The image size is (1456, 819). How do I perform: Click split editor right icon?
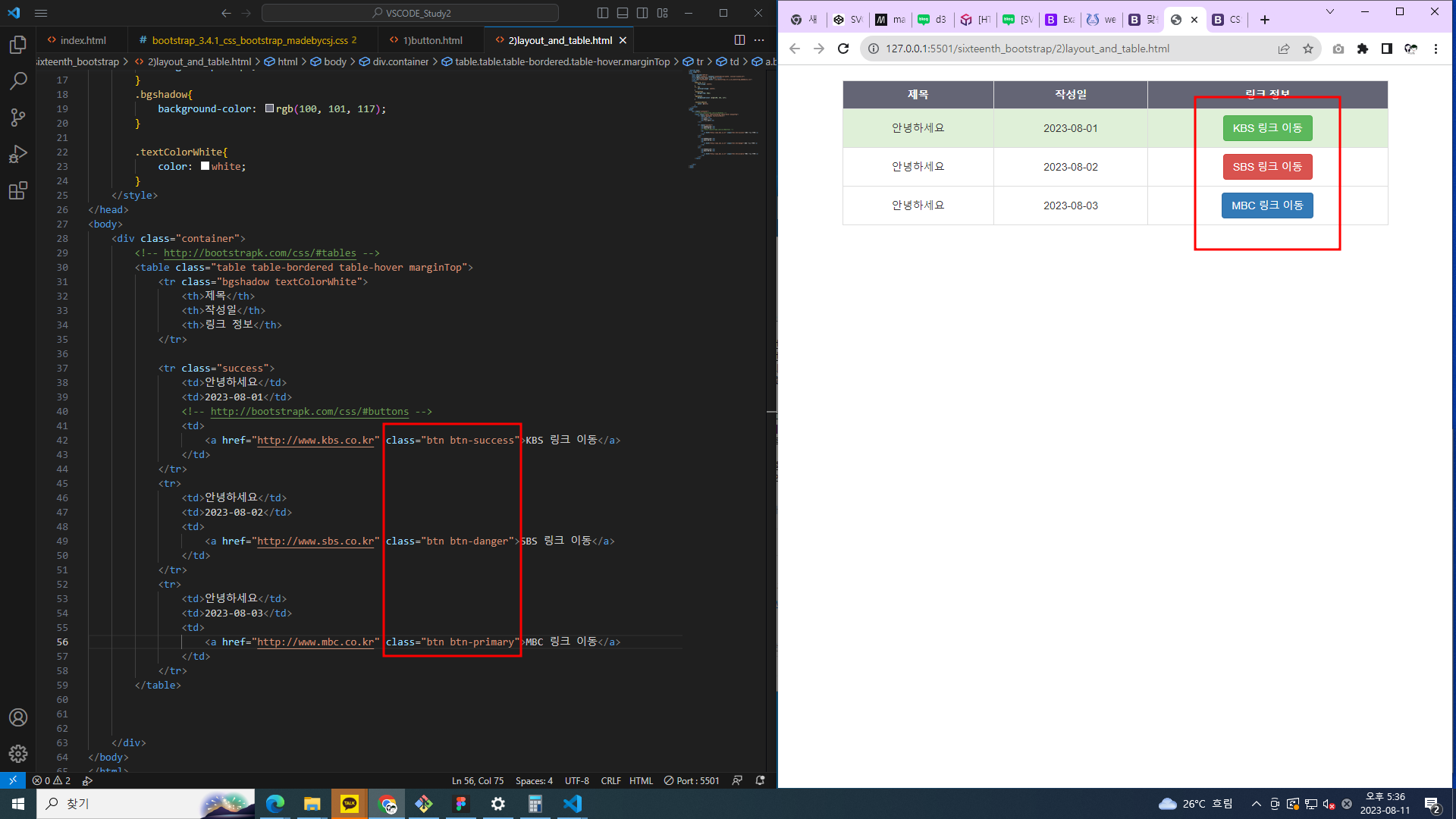(x=739, y=40)
